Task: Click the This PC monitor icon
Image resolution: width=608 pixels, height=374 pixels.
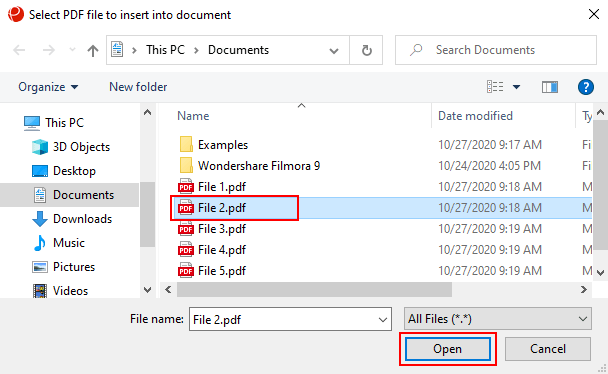Action: 32,123
